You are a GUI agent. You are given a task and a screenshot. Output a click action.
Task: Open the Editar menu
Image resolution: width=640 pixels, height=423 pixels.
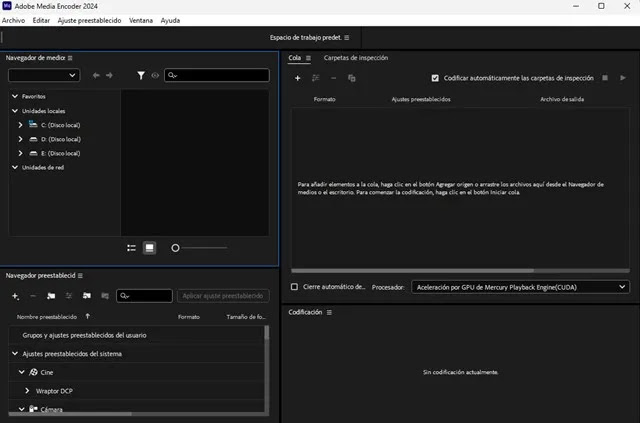(41, 20)
